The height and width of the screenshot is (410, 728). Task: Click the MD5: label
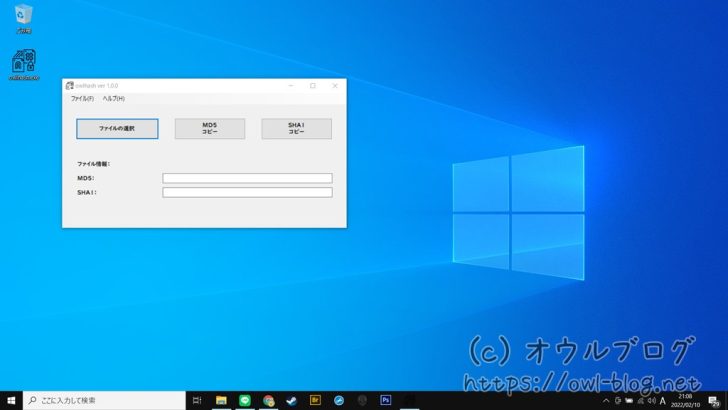pos(86,178)
